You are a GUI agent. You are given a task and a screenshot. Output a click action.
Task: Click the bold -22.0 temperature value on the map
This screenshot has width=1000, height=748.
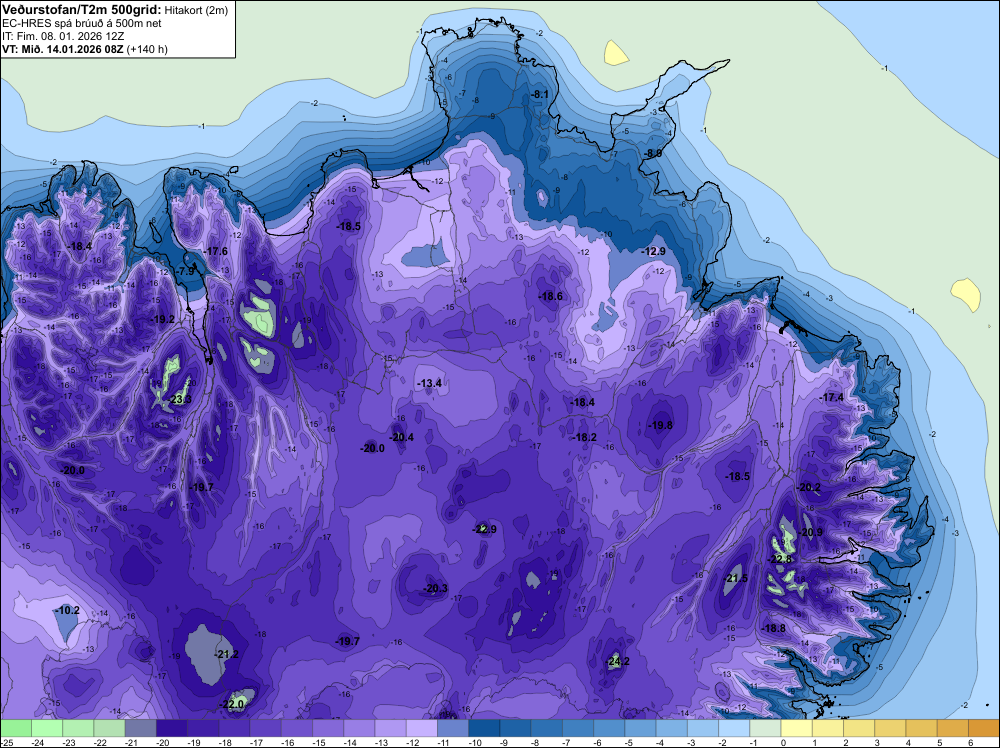232,704
